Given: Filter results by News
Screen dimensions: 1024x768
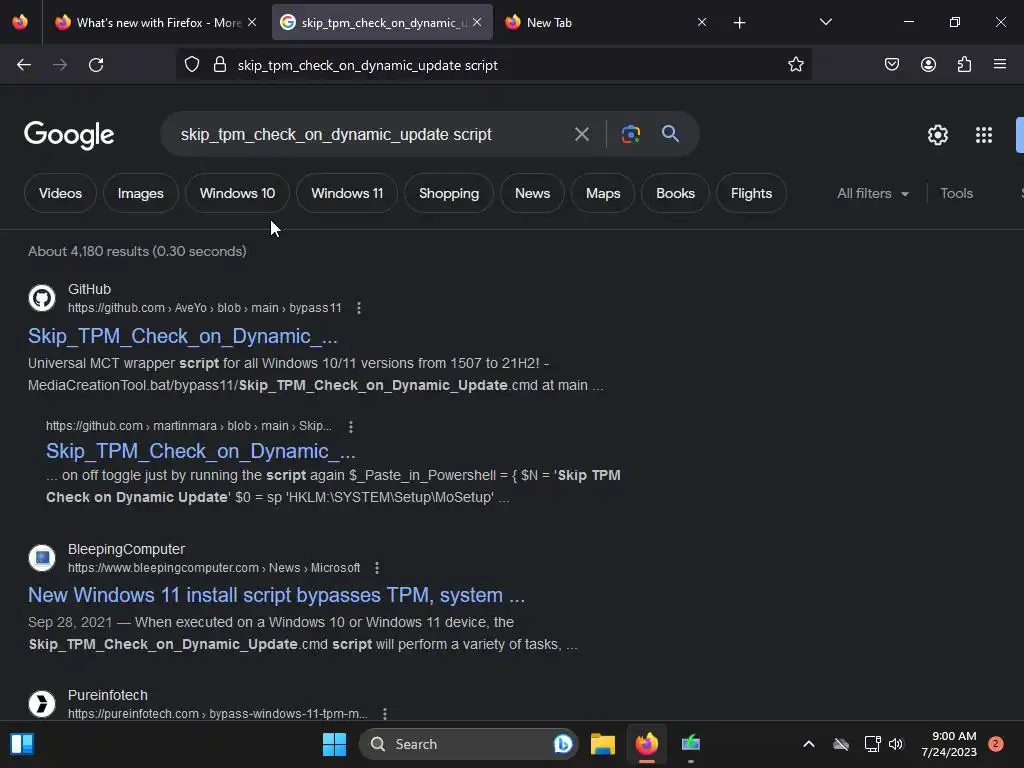Looking at the screenshot, I should tap(532, 193).
